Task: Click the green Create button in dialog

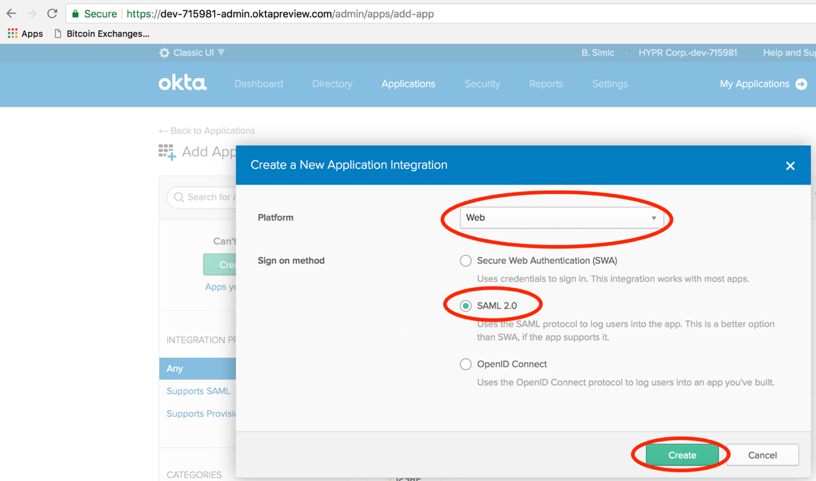Action: pos(682,455)
